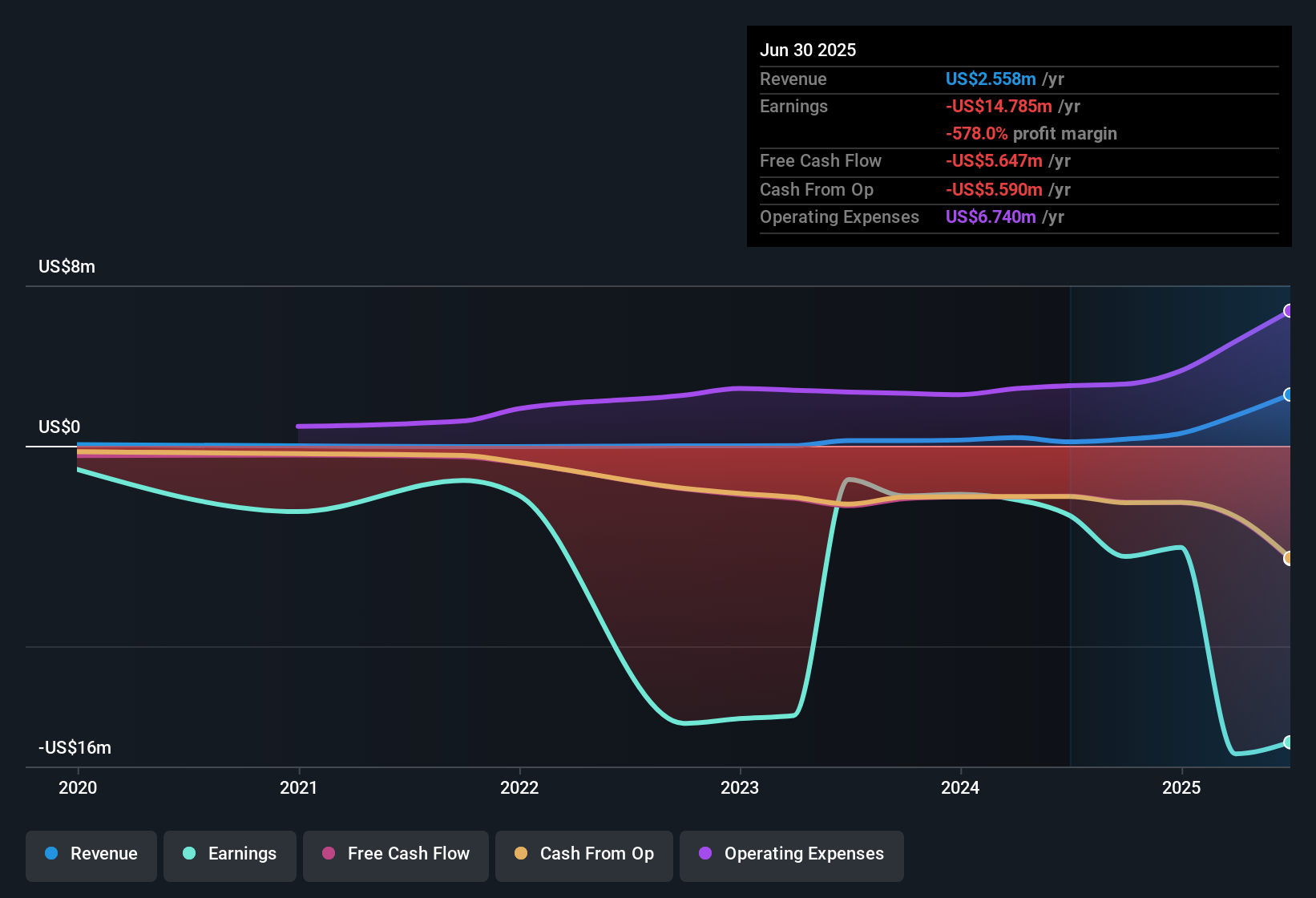The height and width of the screenshot is (898, 1316).
Task: Click the -US$14.785m earnings value
Action: coord(999,107)
